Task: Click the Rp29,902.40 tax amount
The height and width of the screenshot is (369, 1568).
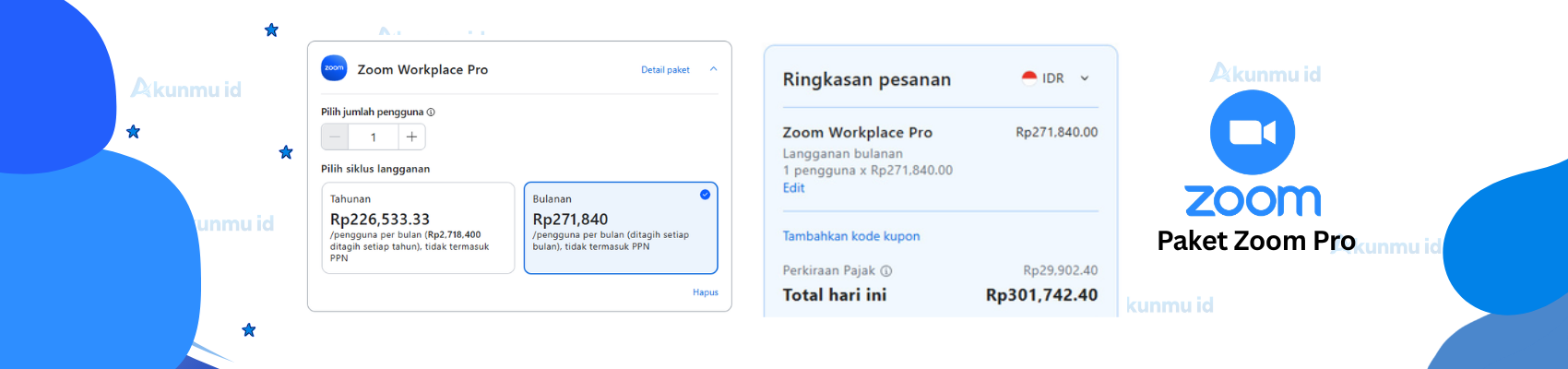Action: [1061, 270]
